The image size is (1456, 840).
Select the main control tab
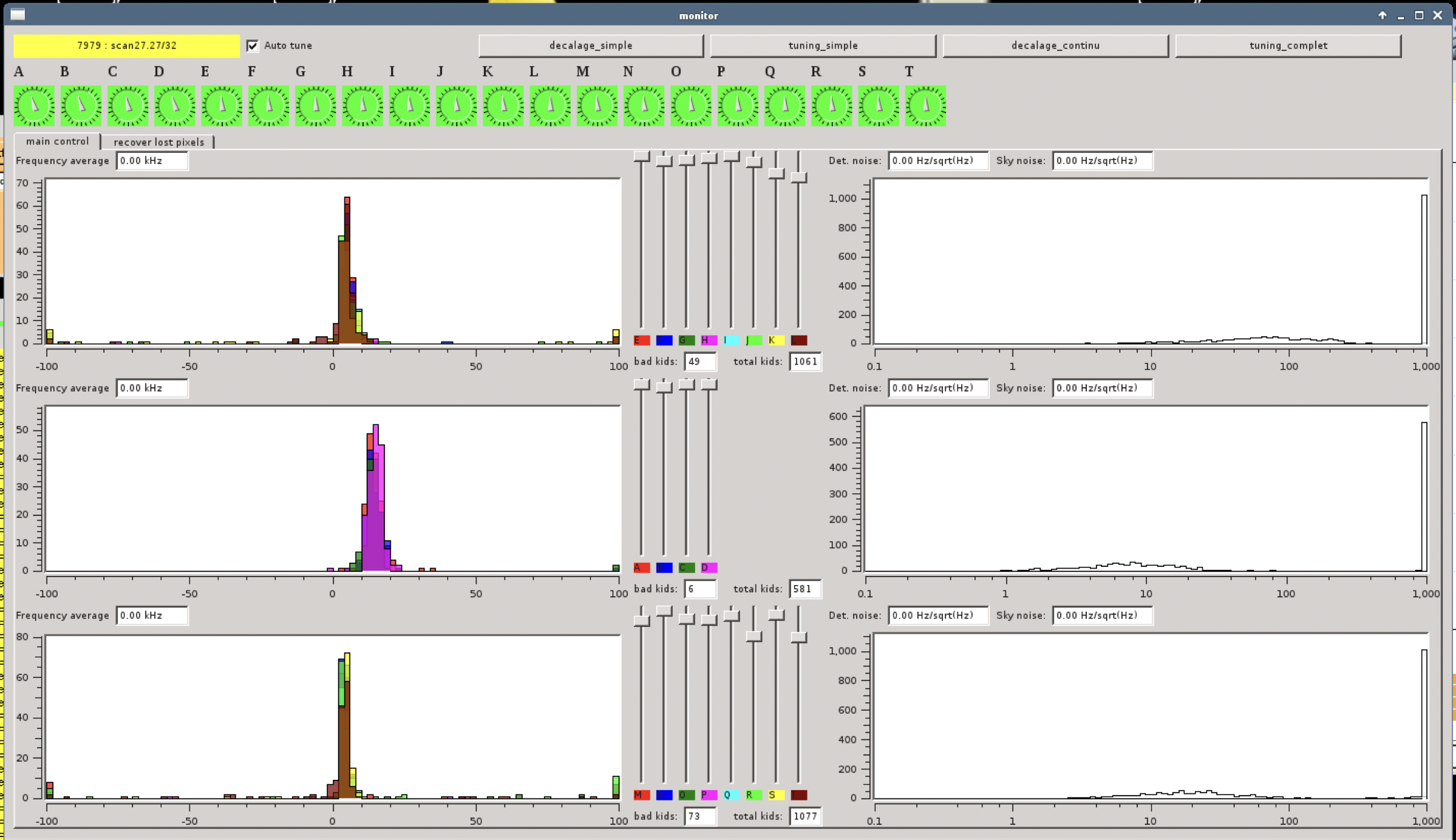[x=57, y=141]
